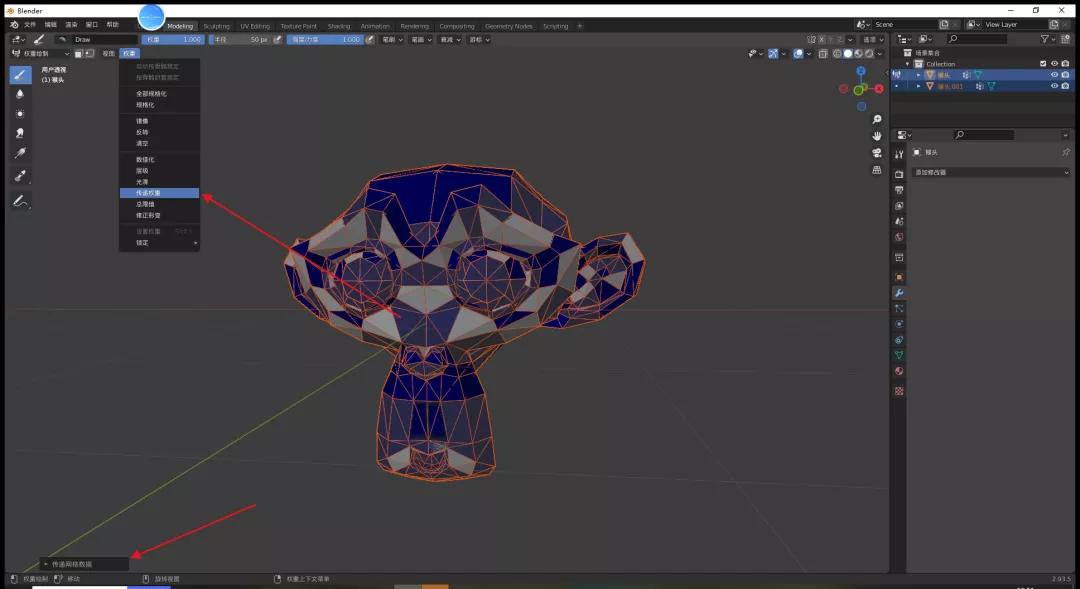
Task: Switch to the Sculpting workspace tab
Action: pos(216,26)
